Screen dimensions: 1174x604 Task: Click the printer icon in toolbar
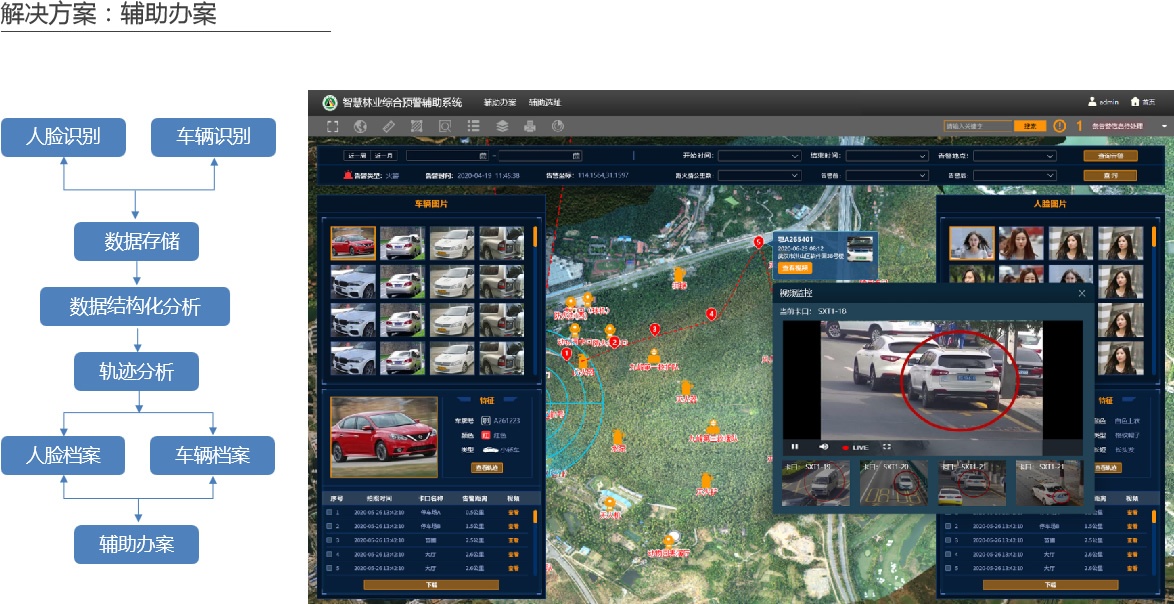tap(530, 126)
